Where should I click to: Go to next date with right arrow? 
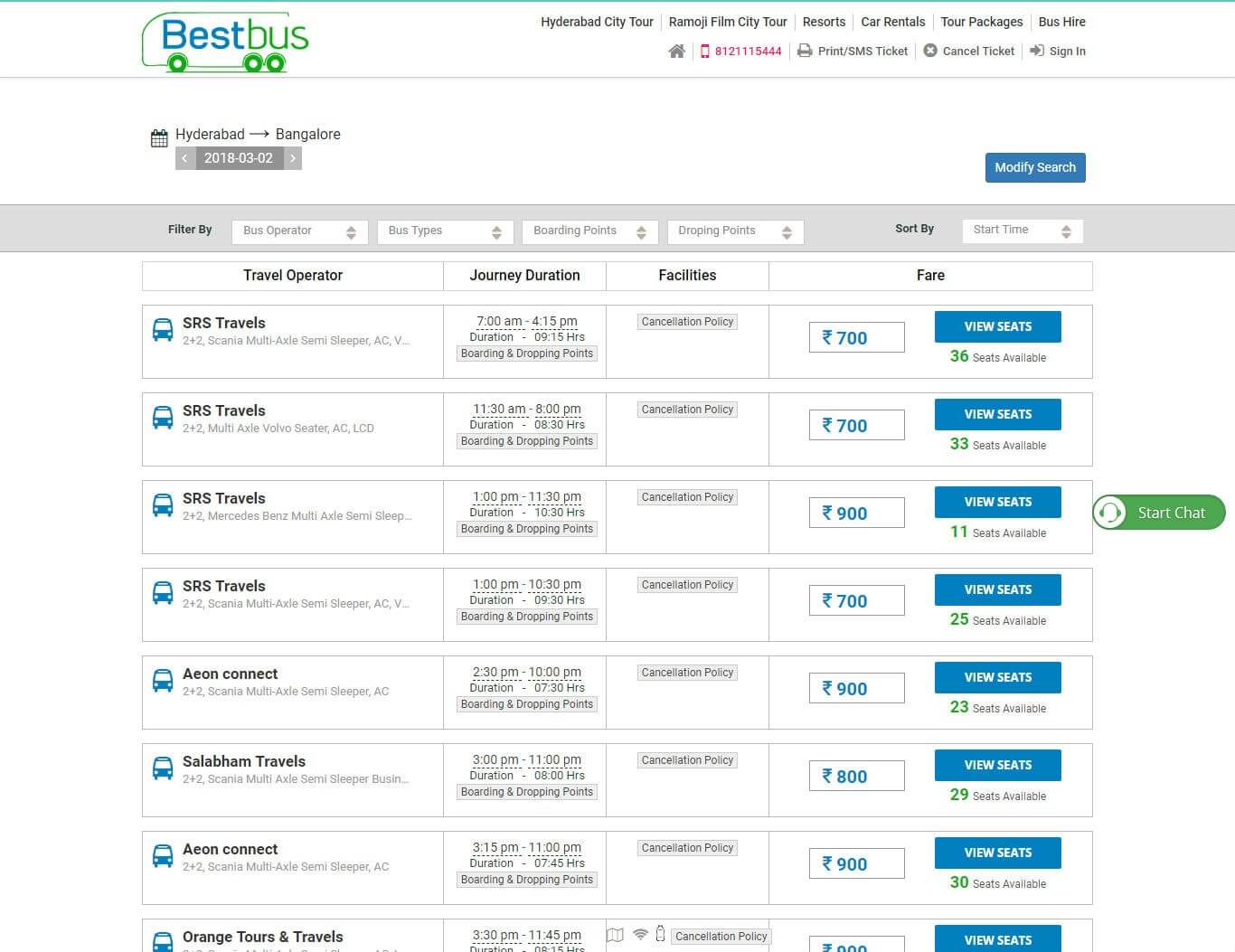pyautogui.click(x=292, y=158)
